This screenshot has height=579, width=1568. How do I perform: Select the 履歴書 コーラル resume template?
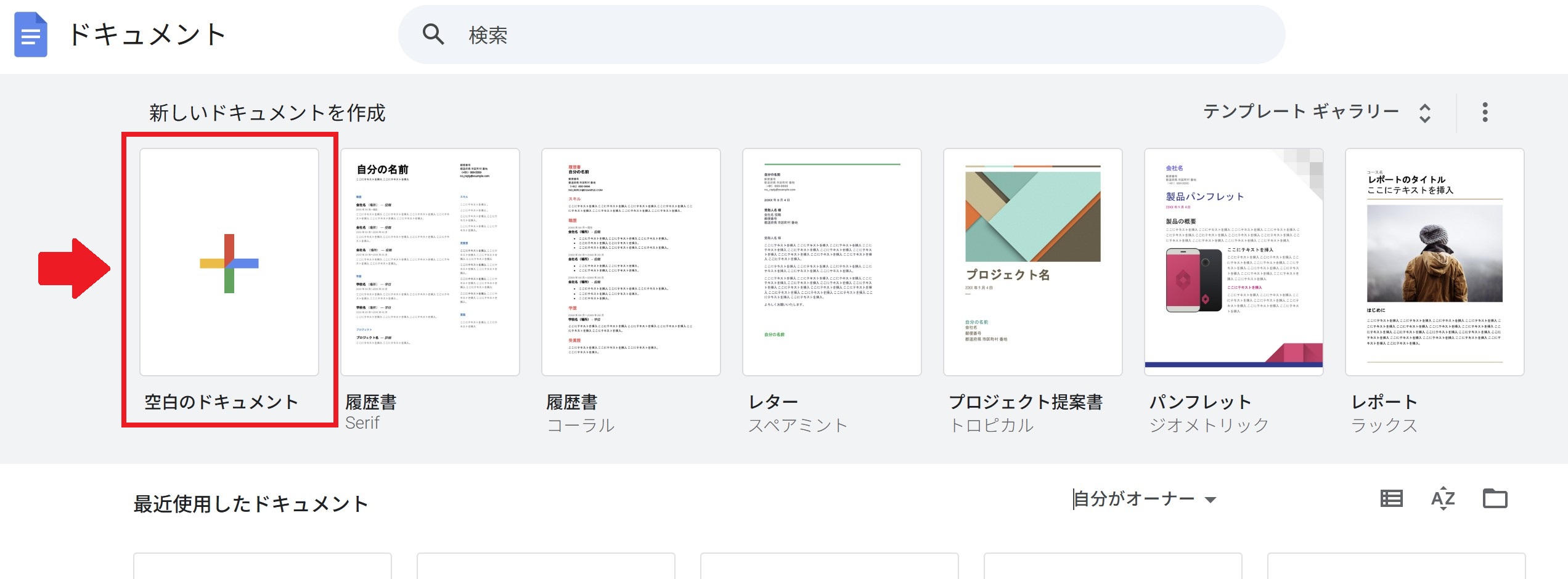(631, 262)
